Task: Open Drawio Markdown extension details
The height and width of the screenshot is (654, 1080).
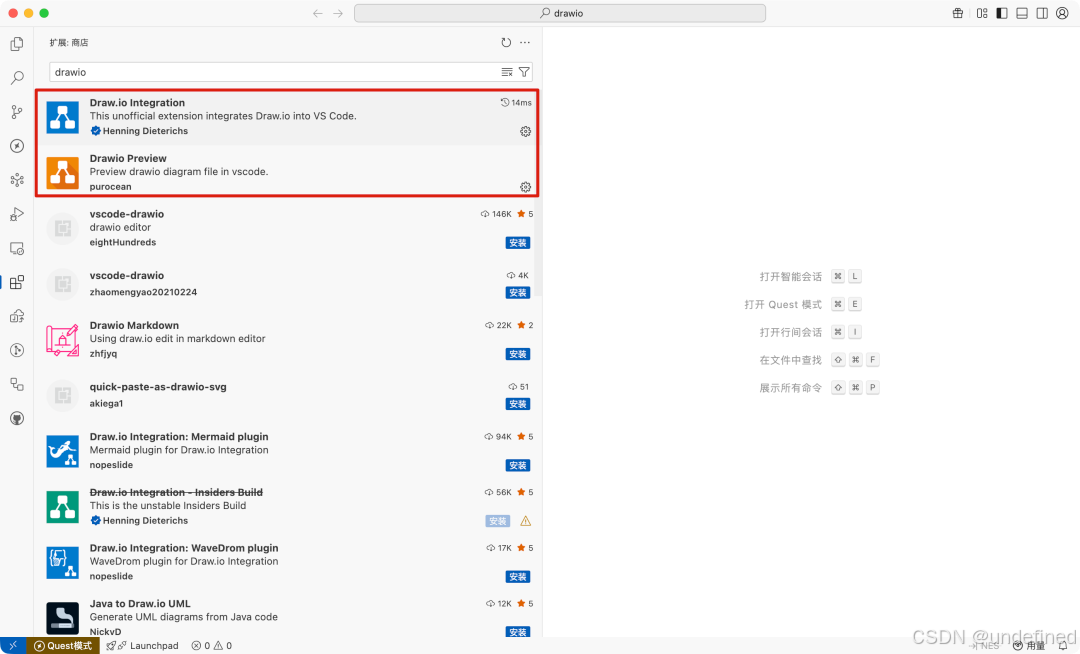Action: [287, 339]
